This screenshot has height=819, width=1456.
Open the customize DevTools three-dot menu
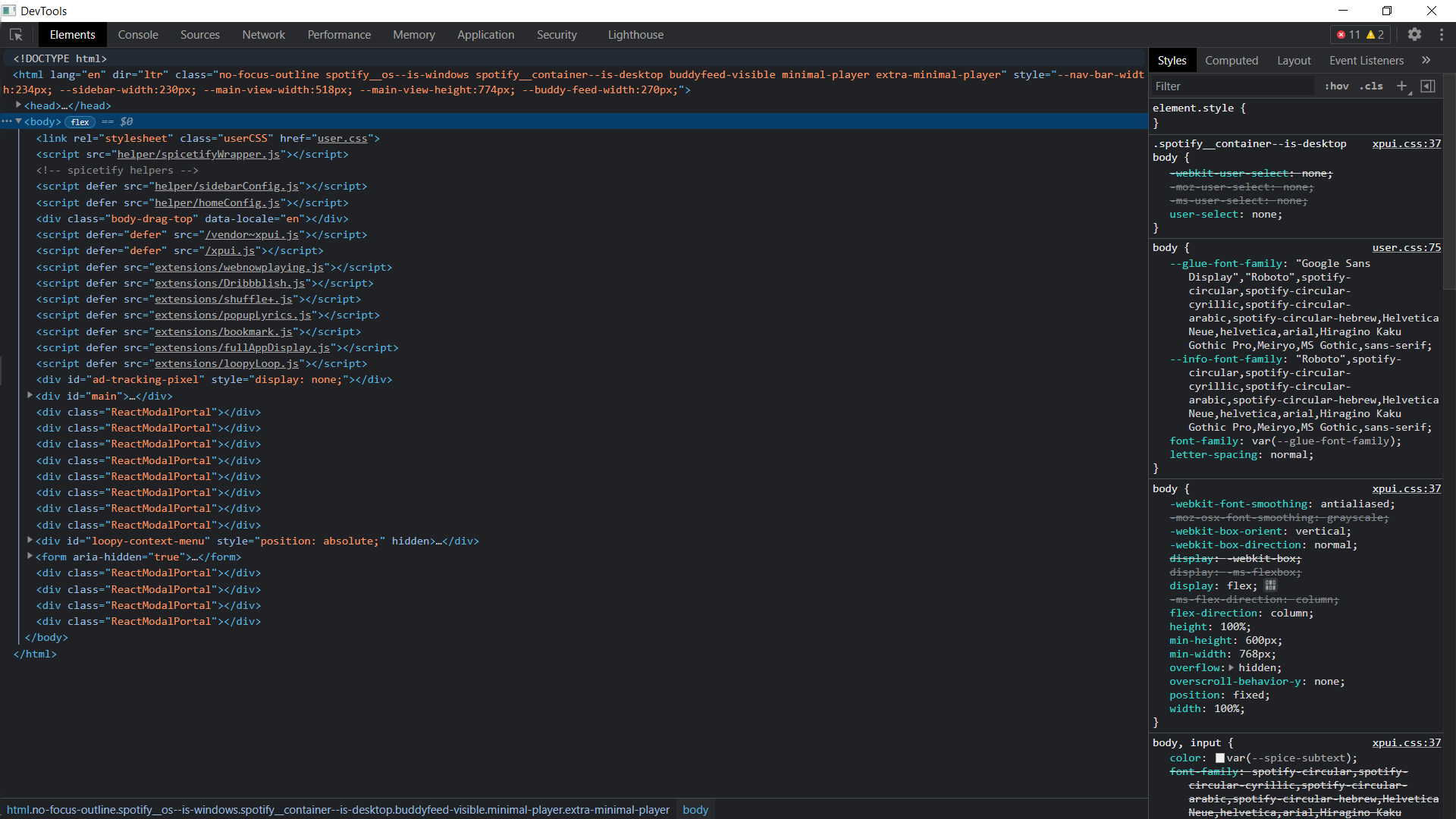tap(1442, 34)
